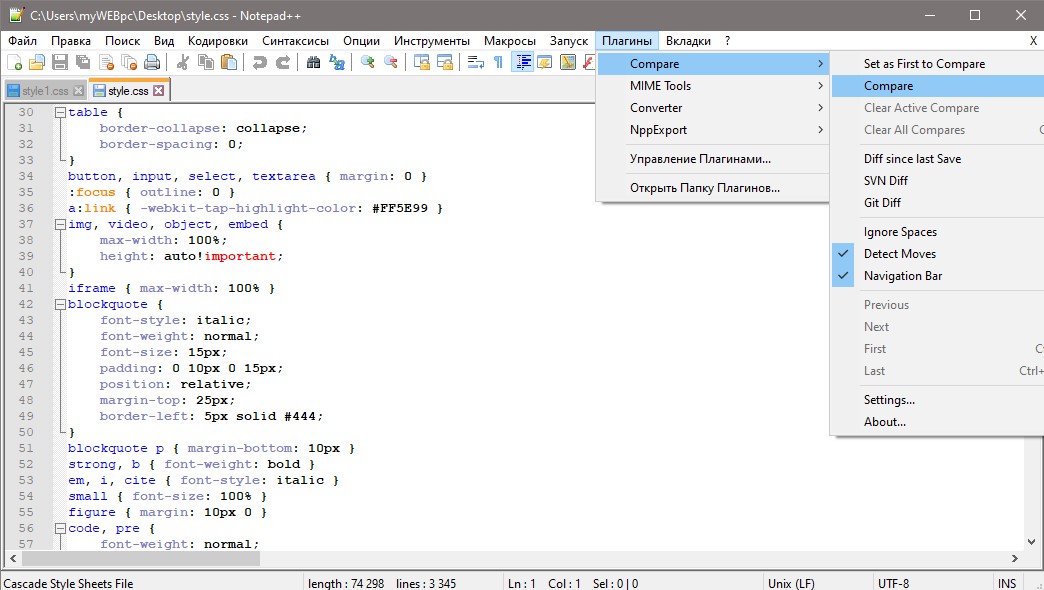Click the Redo toolbar arrow
The image size is (1044, 590).
[x=282, y=63]
